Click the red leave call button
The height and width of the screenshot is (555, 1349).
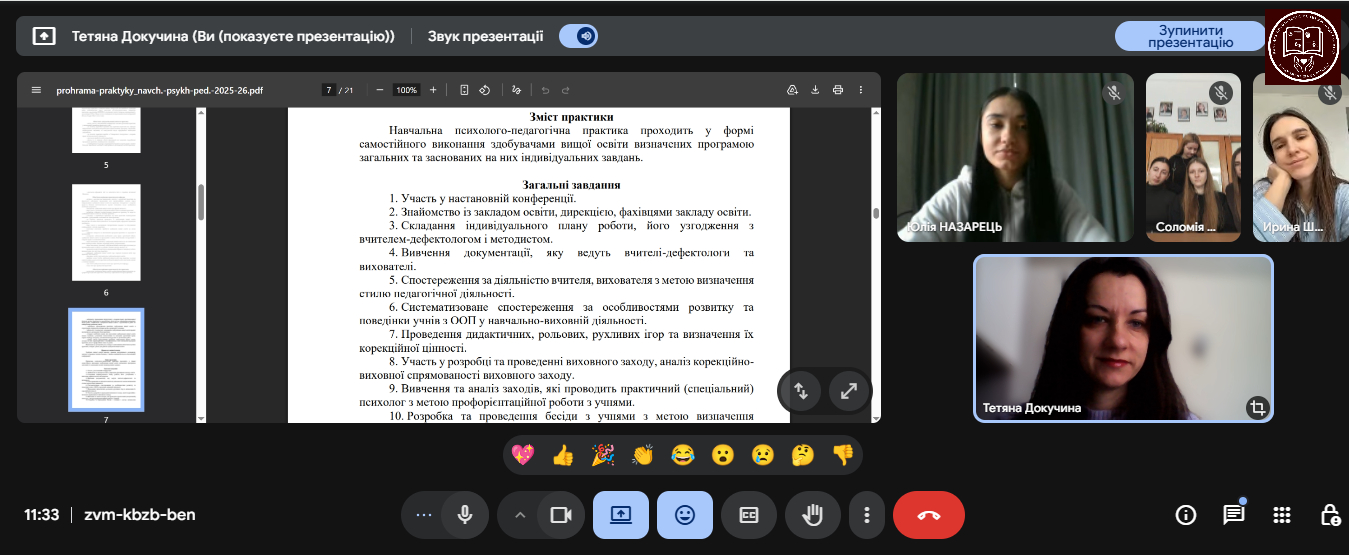pyautogui.click(x=928, y=515)
